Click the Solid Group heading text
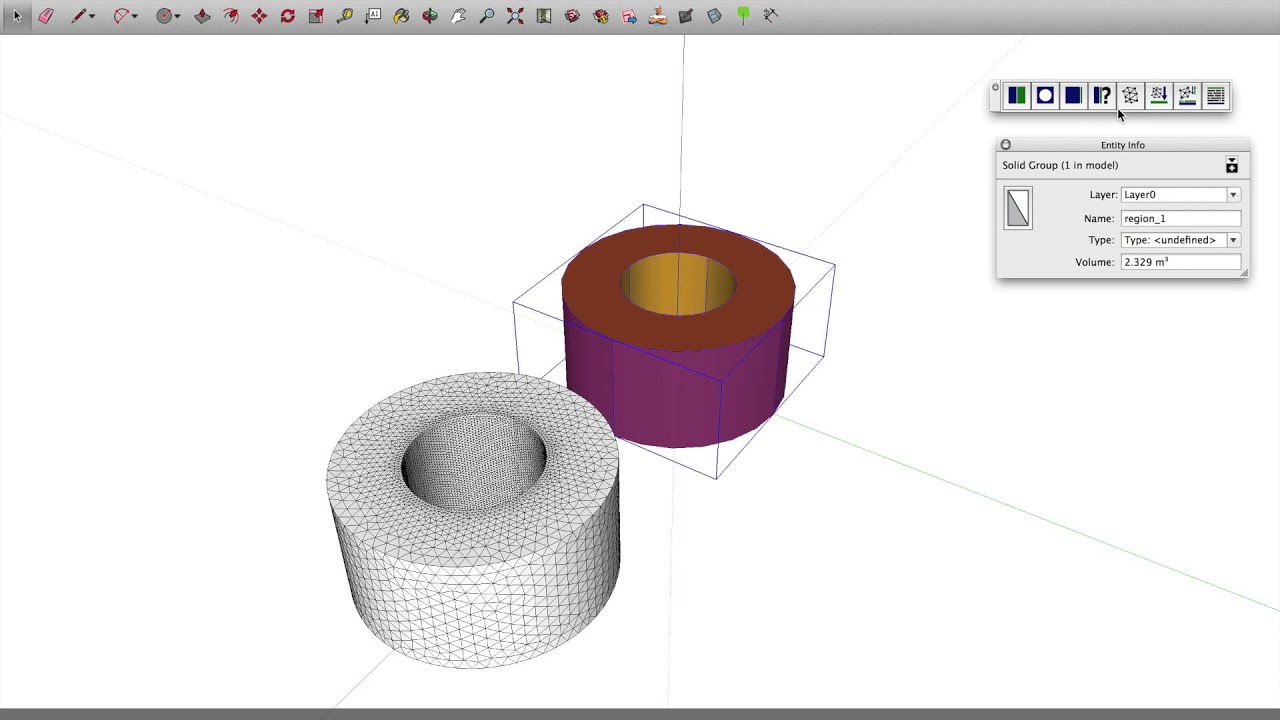Screen dimensions: 1280x720 1060,165
